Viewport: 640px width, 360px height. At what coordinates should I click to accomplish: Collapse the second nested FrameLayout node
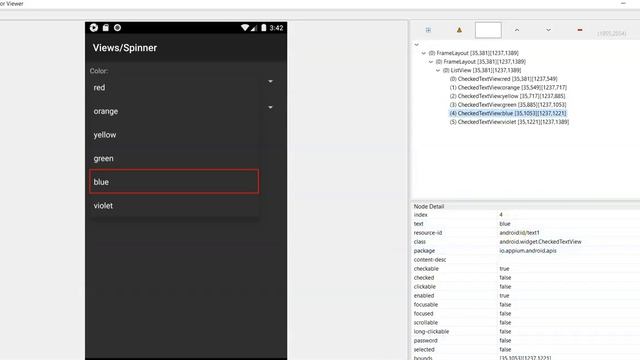coord(431,62)
